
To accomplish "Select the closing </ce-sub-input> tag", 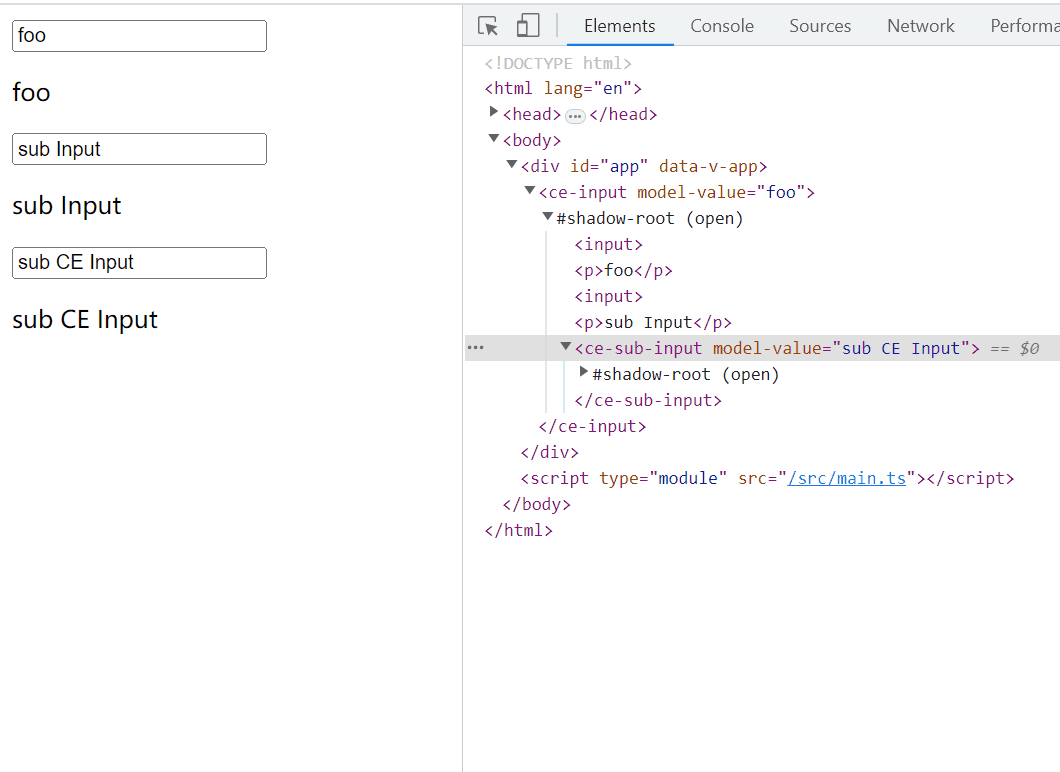I will pos(648,400).
